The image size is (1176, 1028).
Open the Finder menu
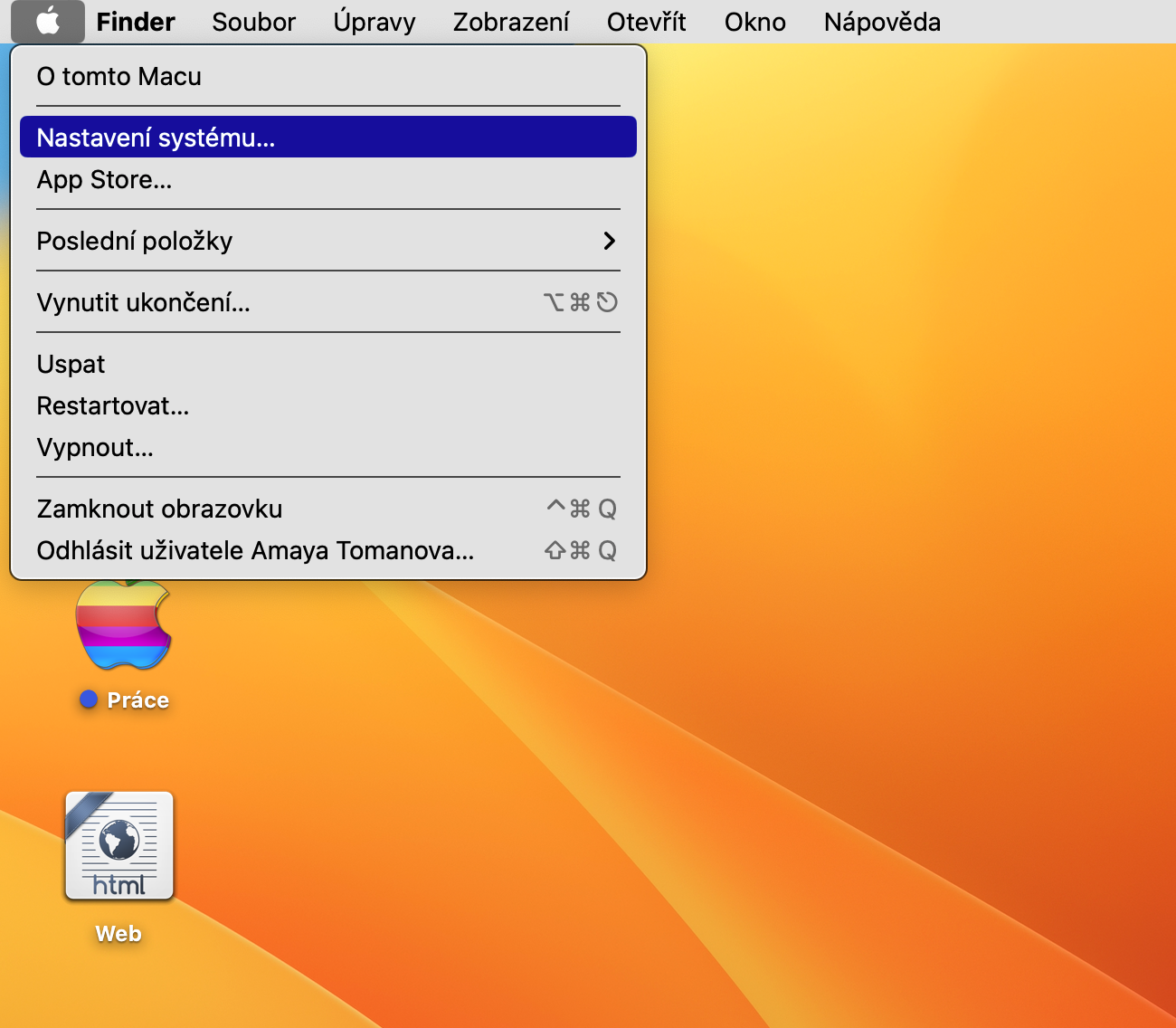(x=136, y=22)
